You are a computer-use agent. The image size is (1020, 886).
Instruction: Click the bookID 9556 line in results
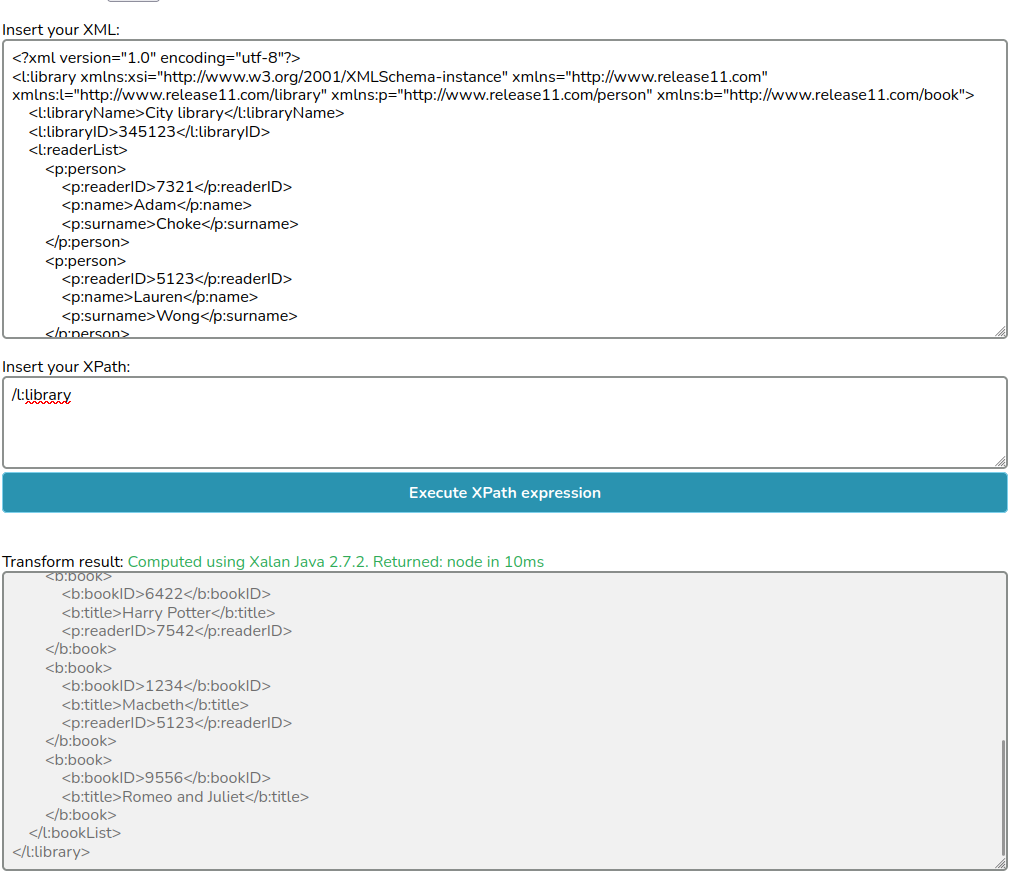click(166, 778)
